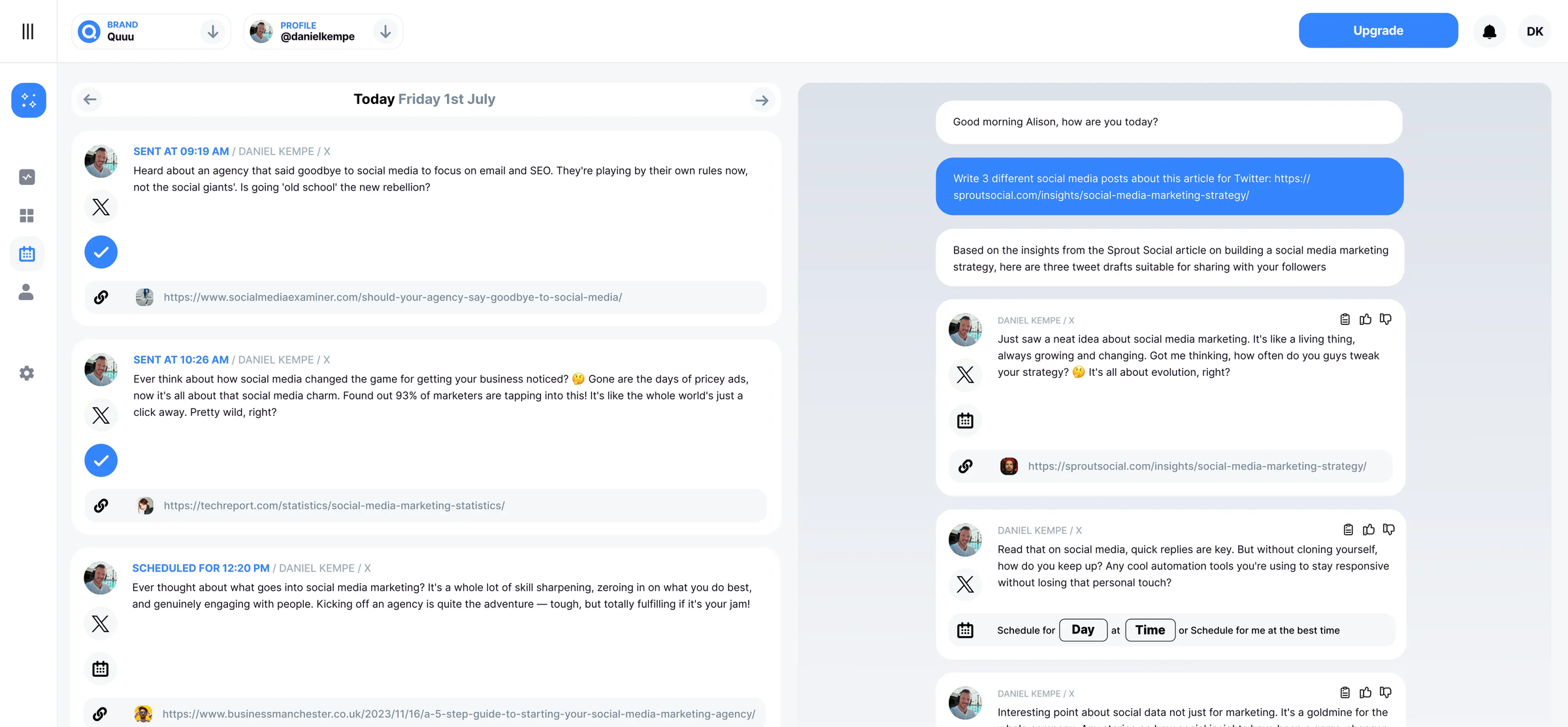The width and height of the screenshot is (1568, 727).
Task: Open the Day selector in schedule row
Action: 1083,630
